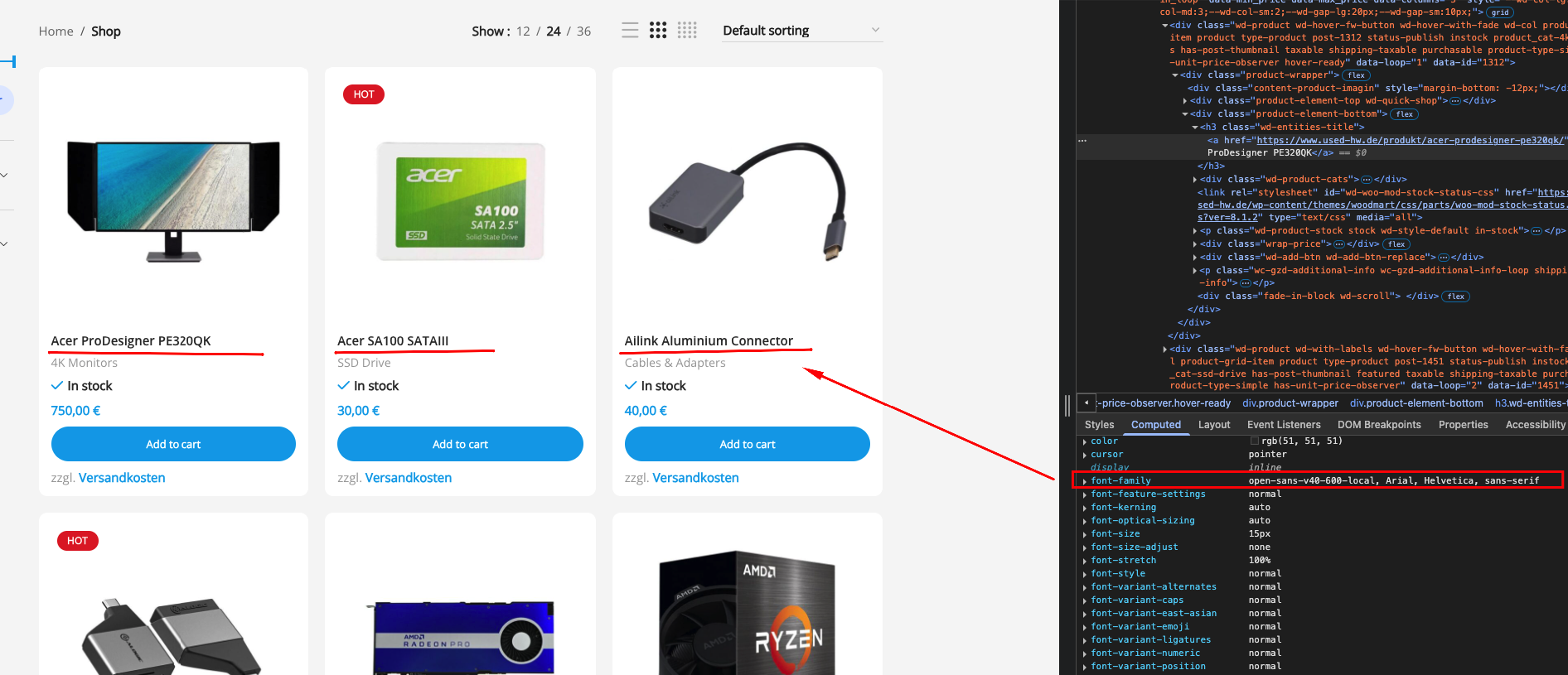Click the Acer SA100 SSD image
The height and width of the screenshot is (675, 1568).
click(460, 201)
